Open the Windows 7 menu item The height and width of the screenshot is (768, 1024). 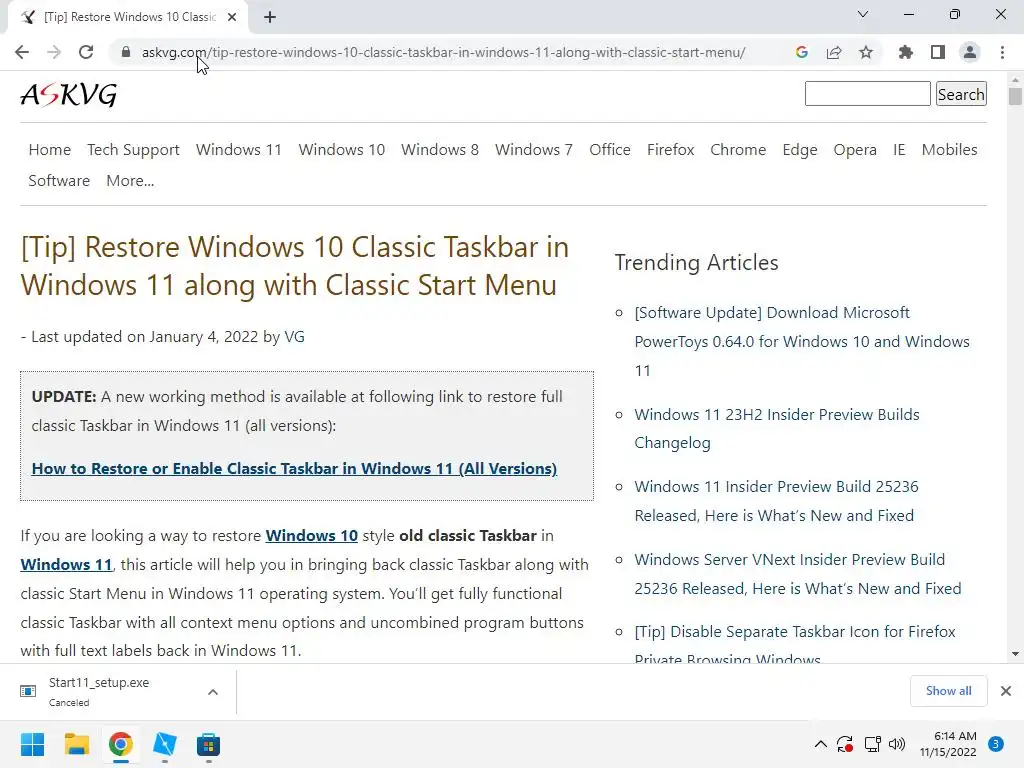coord(534,150)
